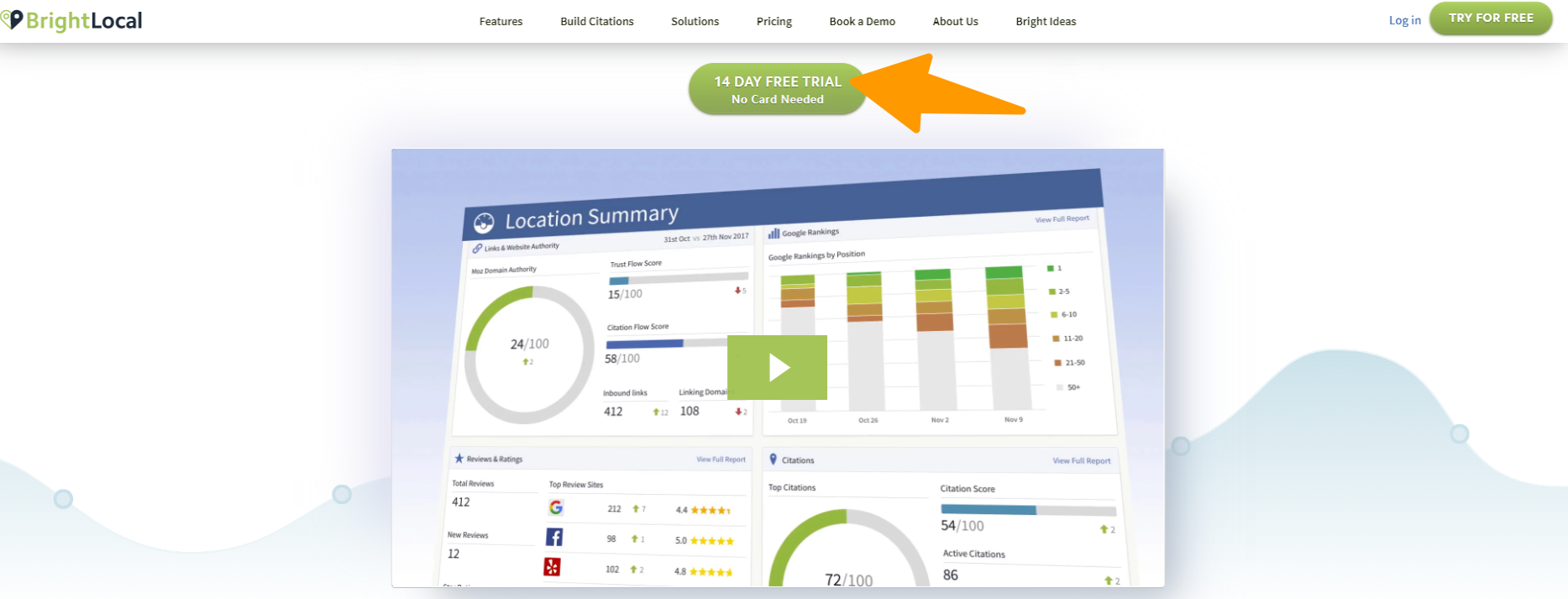The width and height of the screenshot is (1568, 599).
Task: Click the Google Rankings bar chart icon
Action: point(774,233)
